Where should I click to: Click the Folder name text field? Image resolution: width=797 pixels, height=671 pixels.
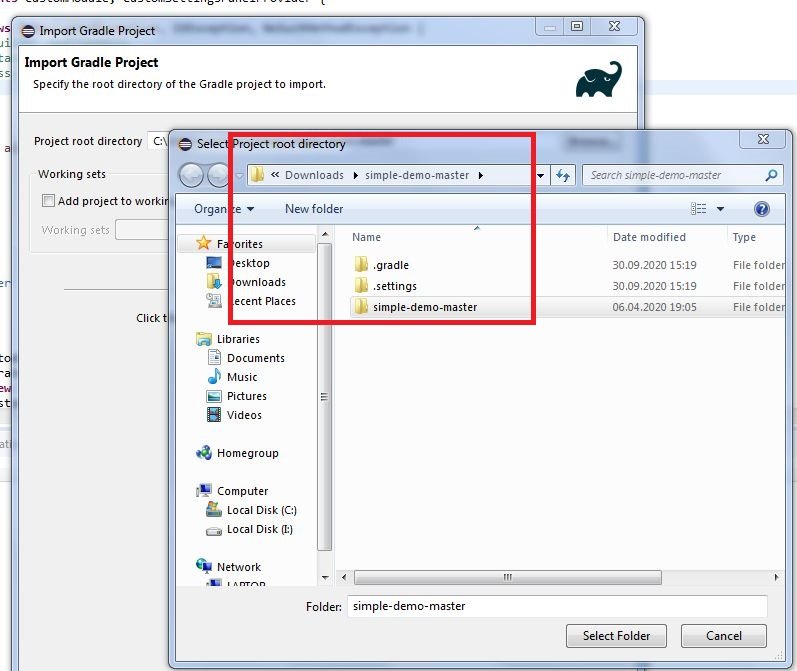click(x=556, y=606)
